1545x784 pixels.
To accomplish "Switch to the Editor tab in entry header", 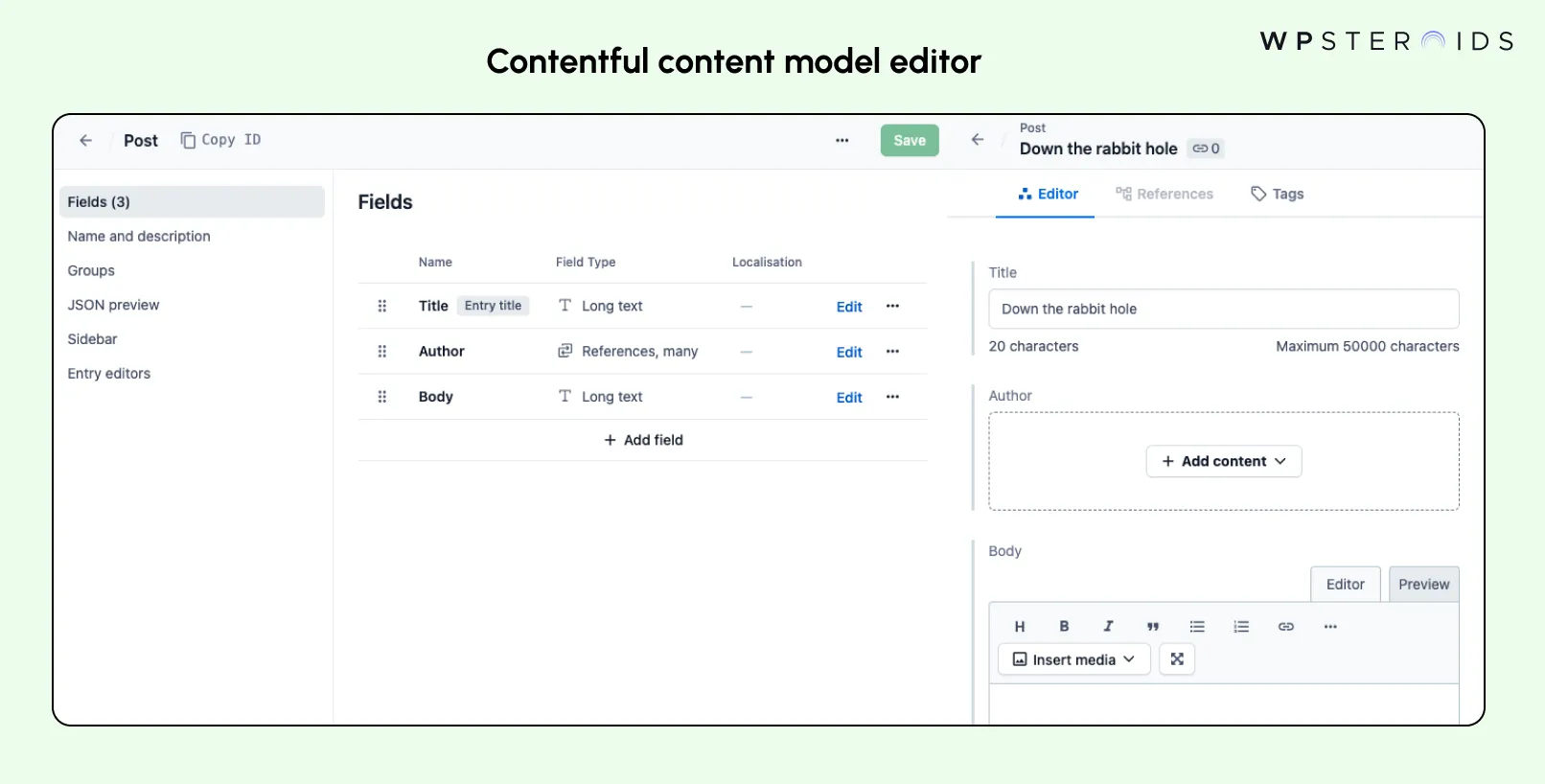I will click(1048, 194).
